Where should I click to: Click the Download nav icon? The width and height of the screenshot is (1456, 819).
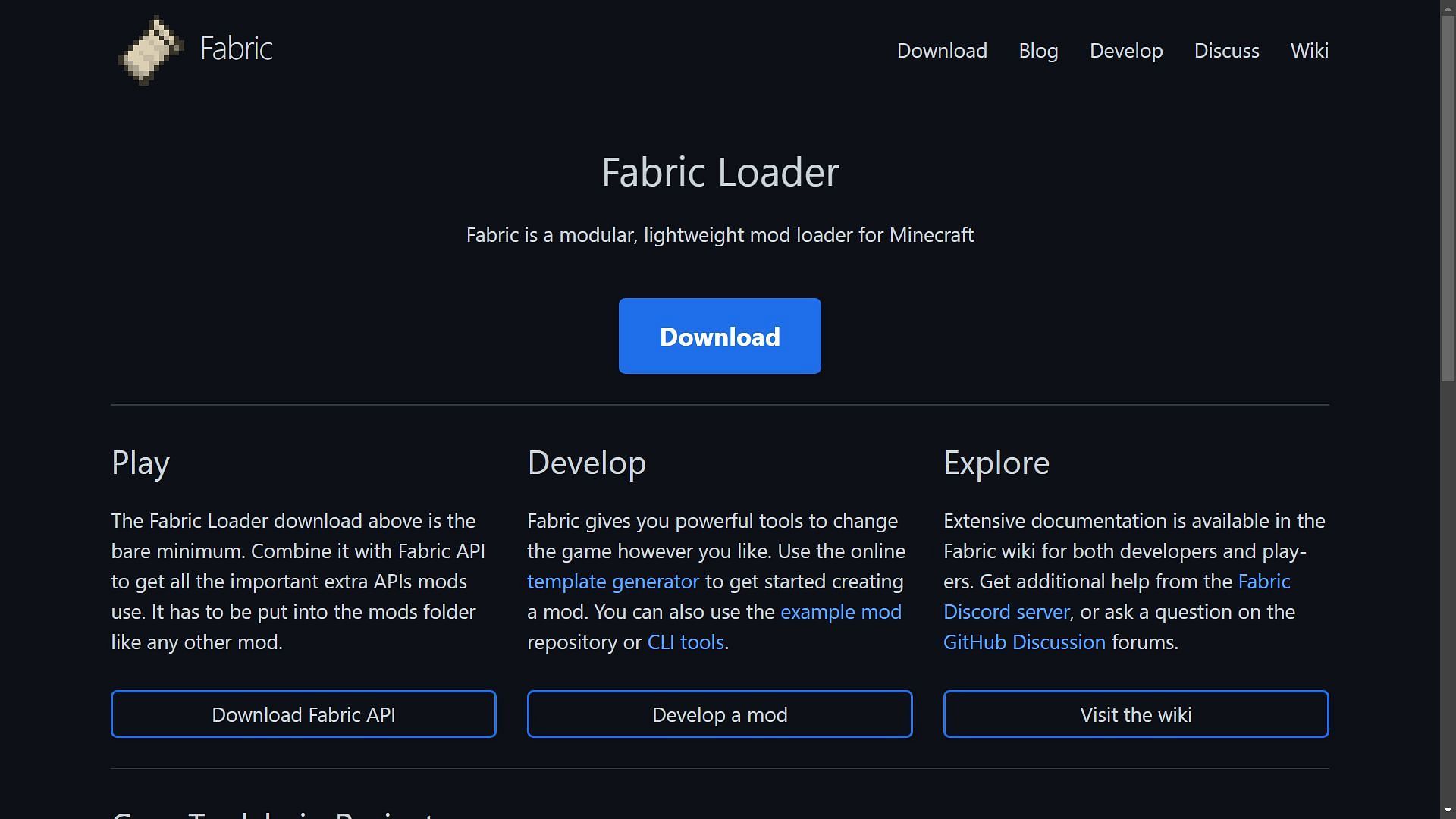[x=942, y=50]
